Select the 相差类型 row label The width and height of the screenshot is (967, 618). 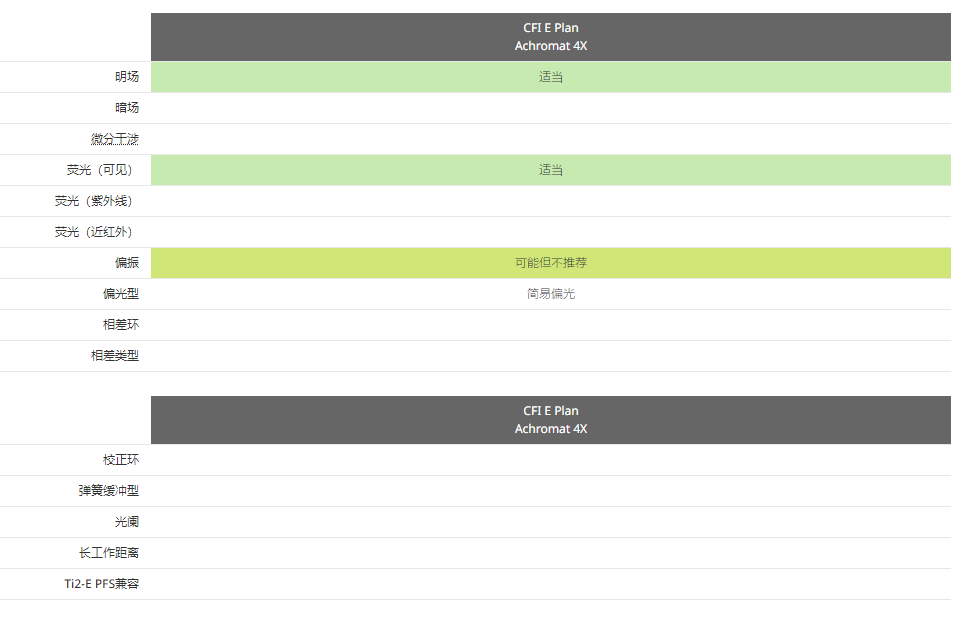click(114, 356)
